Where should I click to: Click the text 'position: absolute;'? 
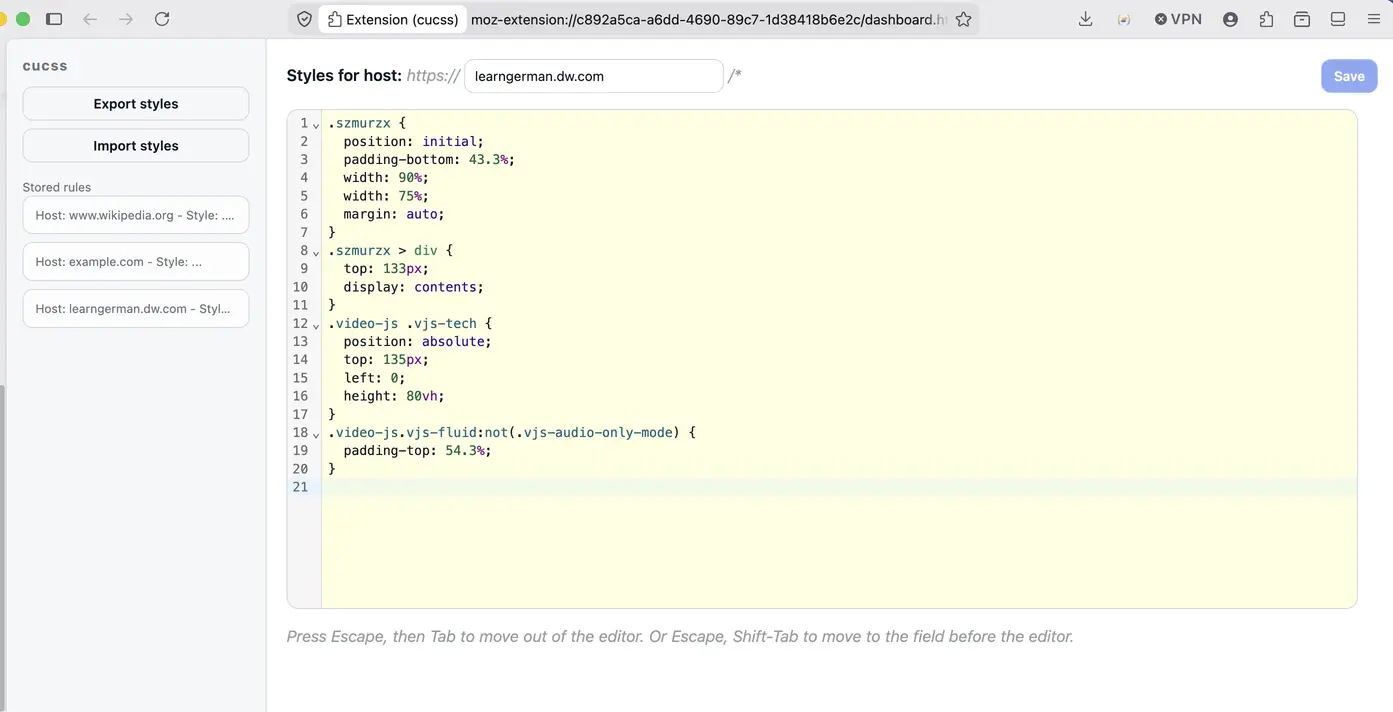point(417,341)
